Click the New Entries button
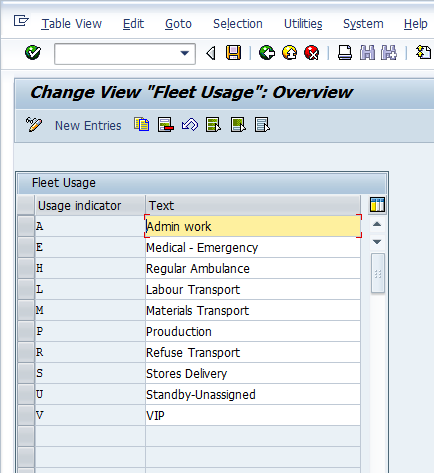 [88, 125]
